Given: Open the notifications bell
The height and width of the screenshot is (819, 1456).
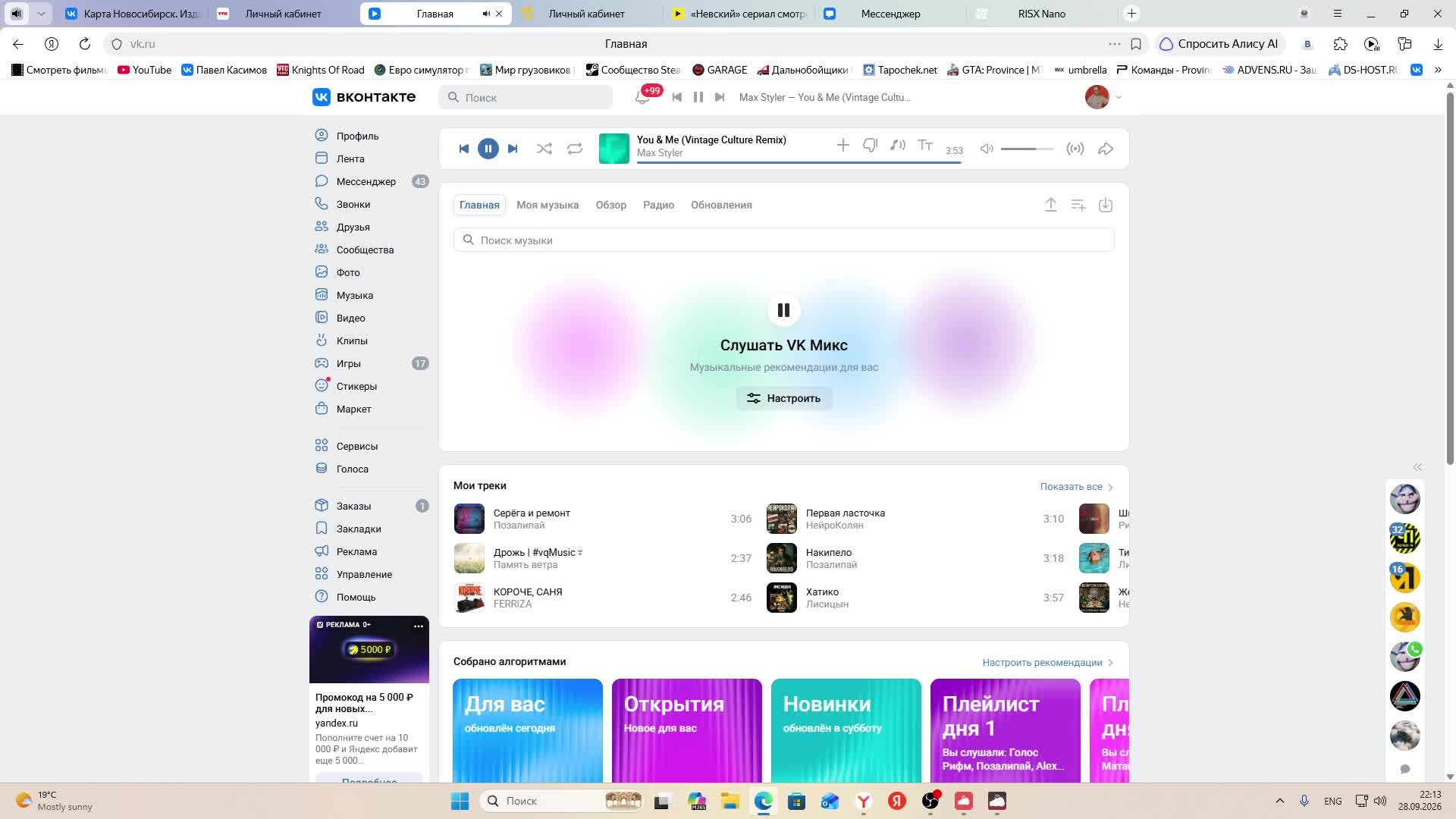Looking at the screenshot, I should coord(642,97).
